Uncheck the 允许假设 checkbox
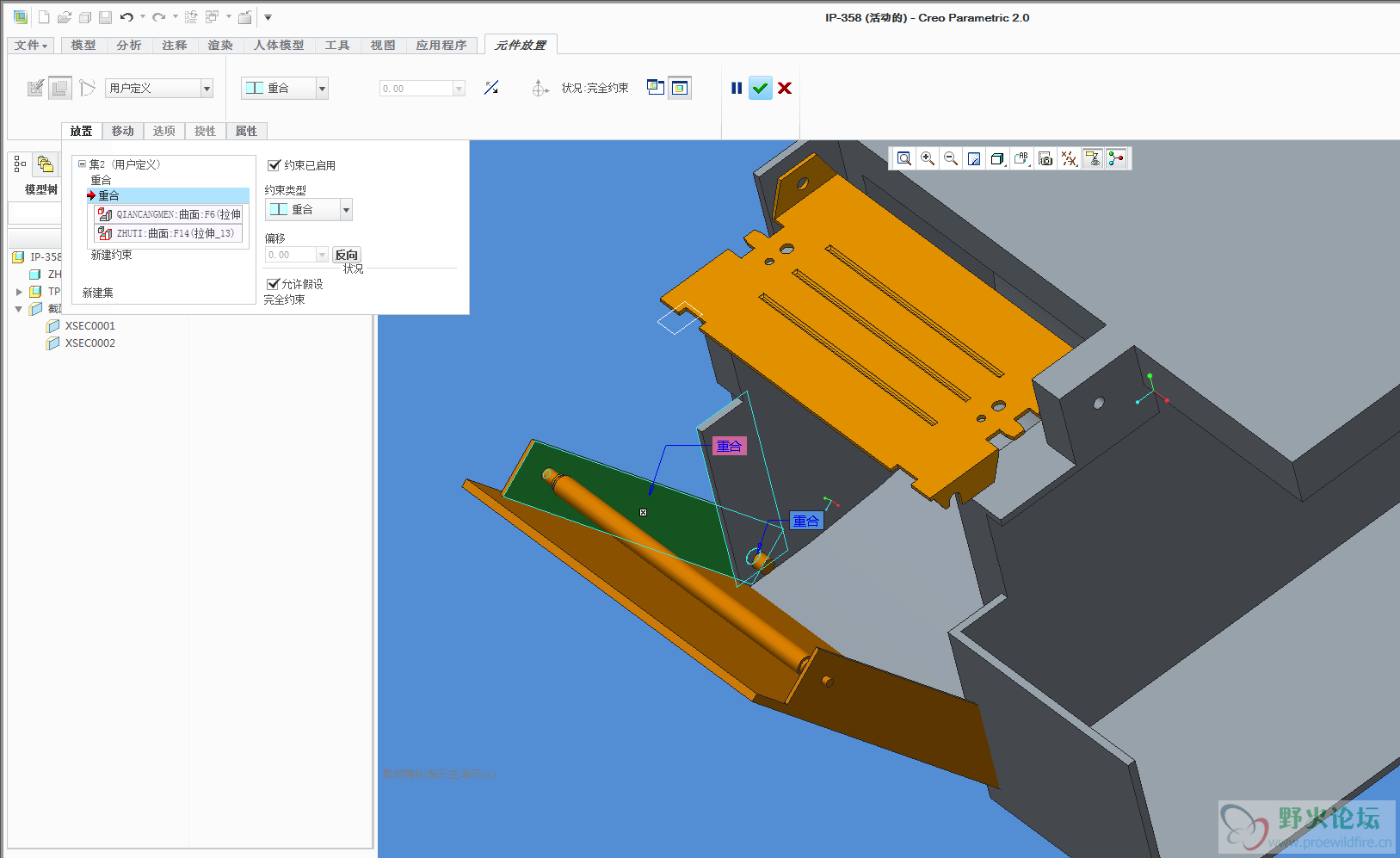Screen dimensions: 1400x858 (274, 284)
